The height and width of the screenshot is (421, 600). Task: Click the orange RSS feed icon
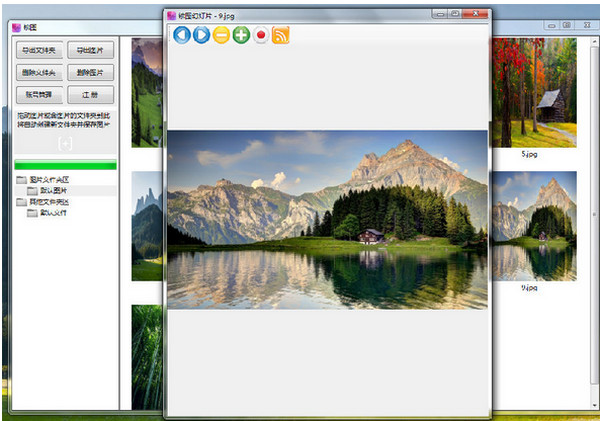pyautogui.click(x=281, y=36)
